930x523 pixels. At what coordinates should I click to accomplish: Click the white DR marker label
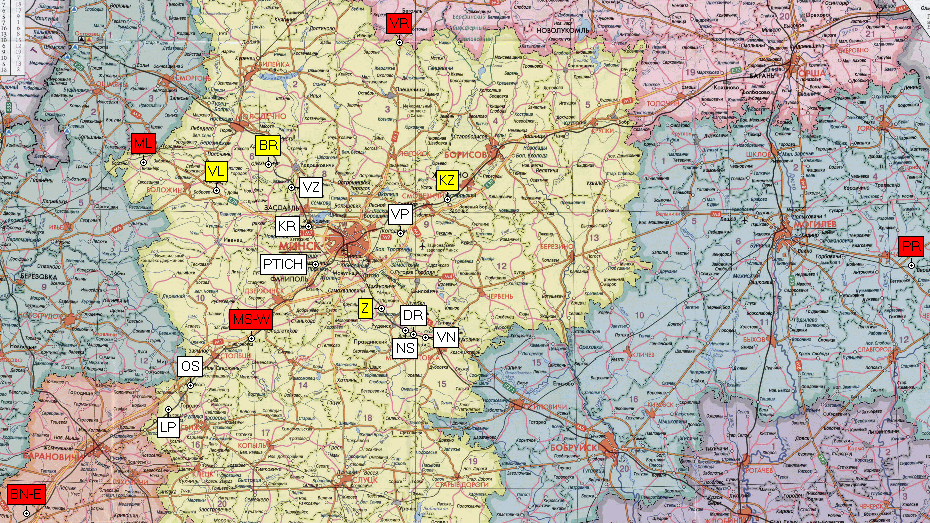click(x=413, y=316)
